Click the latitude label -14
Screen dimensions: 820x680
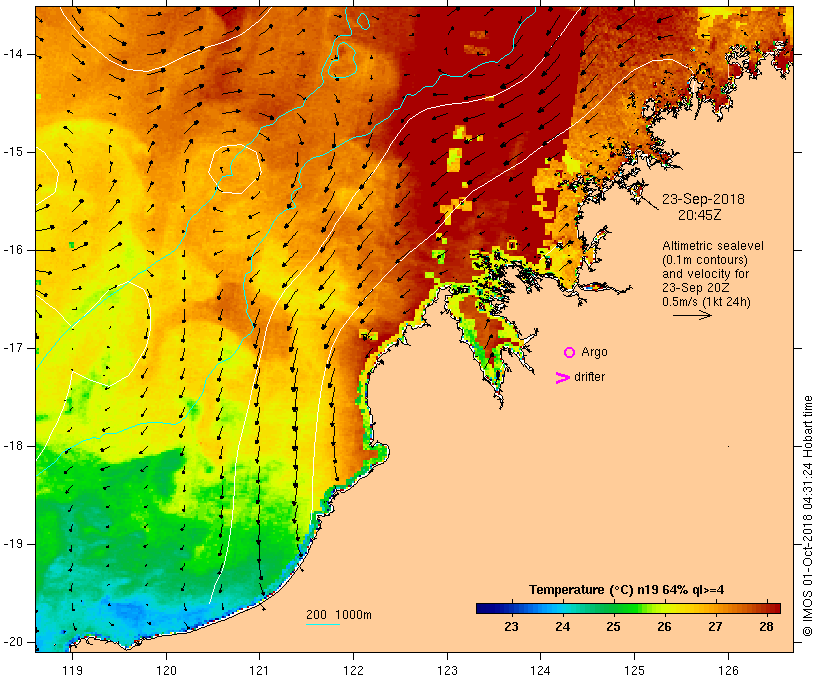[13, 54]
